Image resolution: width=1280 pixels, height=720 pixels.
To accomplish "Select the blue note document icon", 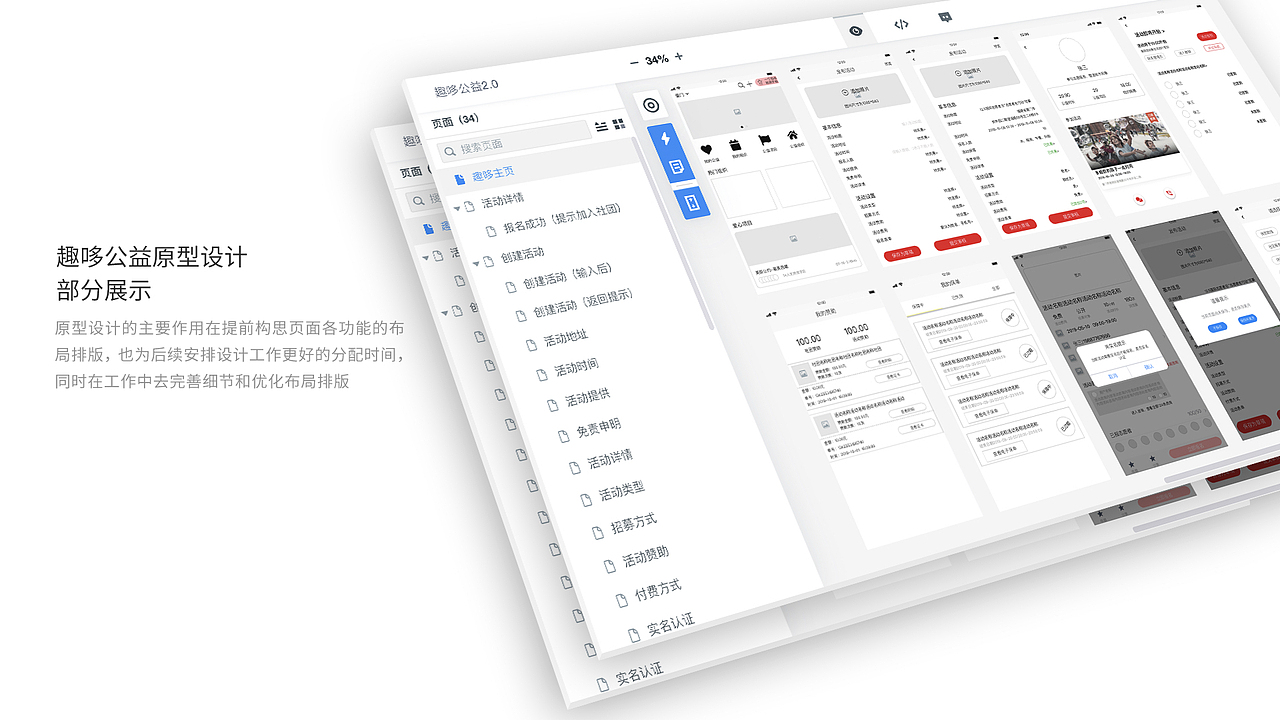I will tap(677, 166).
